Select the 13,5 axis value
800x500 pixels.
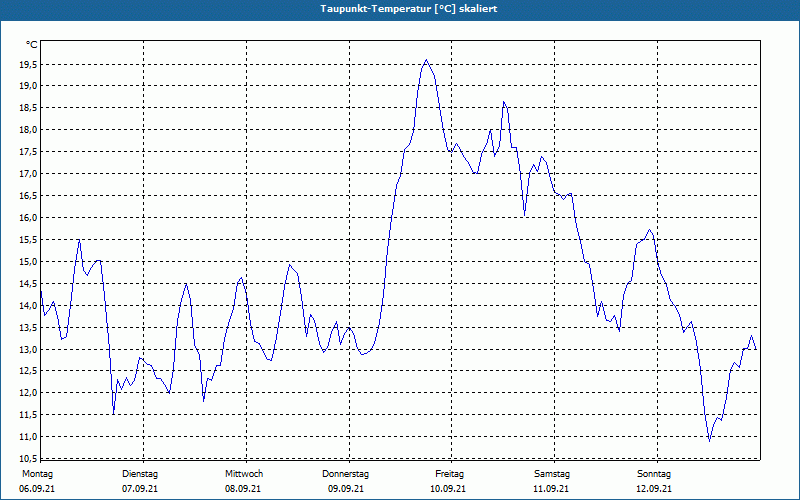[x=29, y=327]
